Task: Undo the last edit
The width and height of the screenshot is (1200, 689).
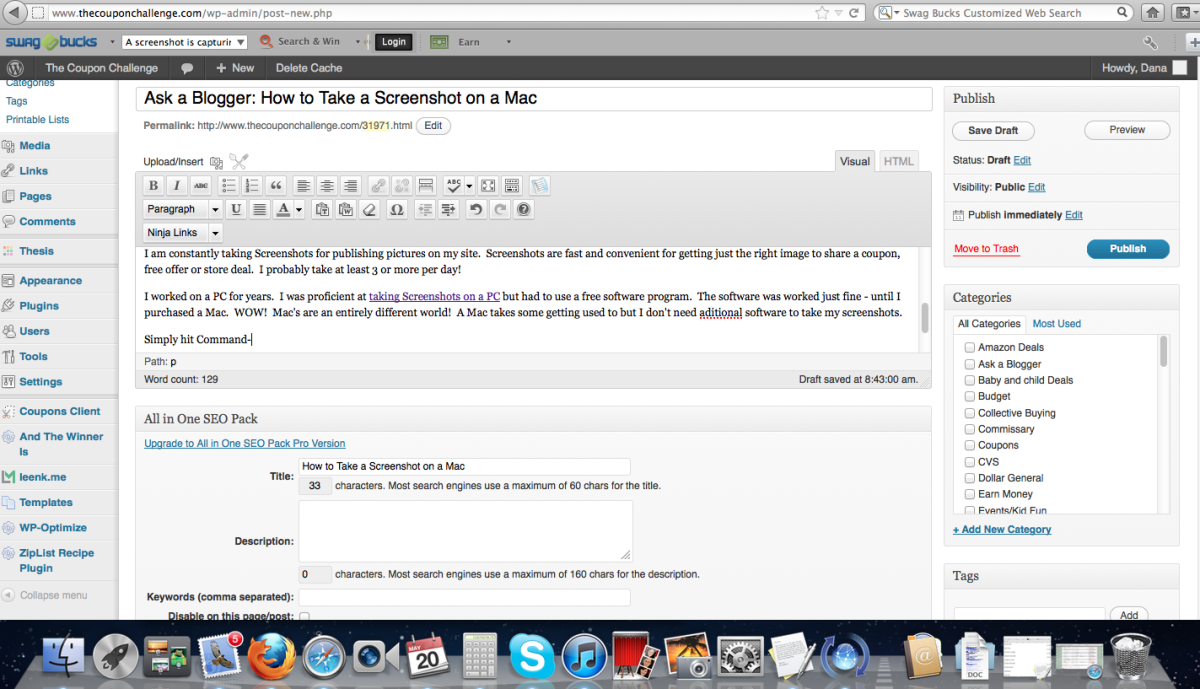Action: point(476,209)
